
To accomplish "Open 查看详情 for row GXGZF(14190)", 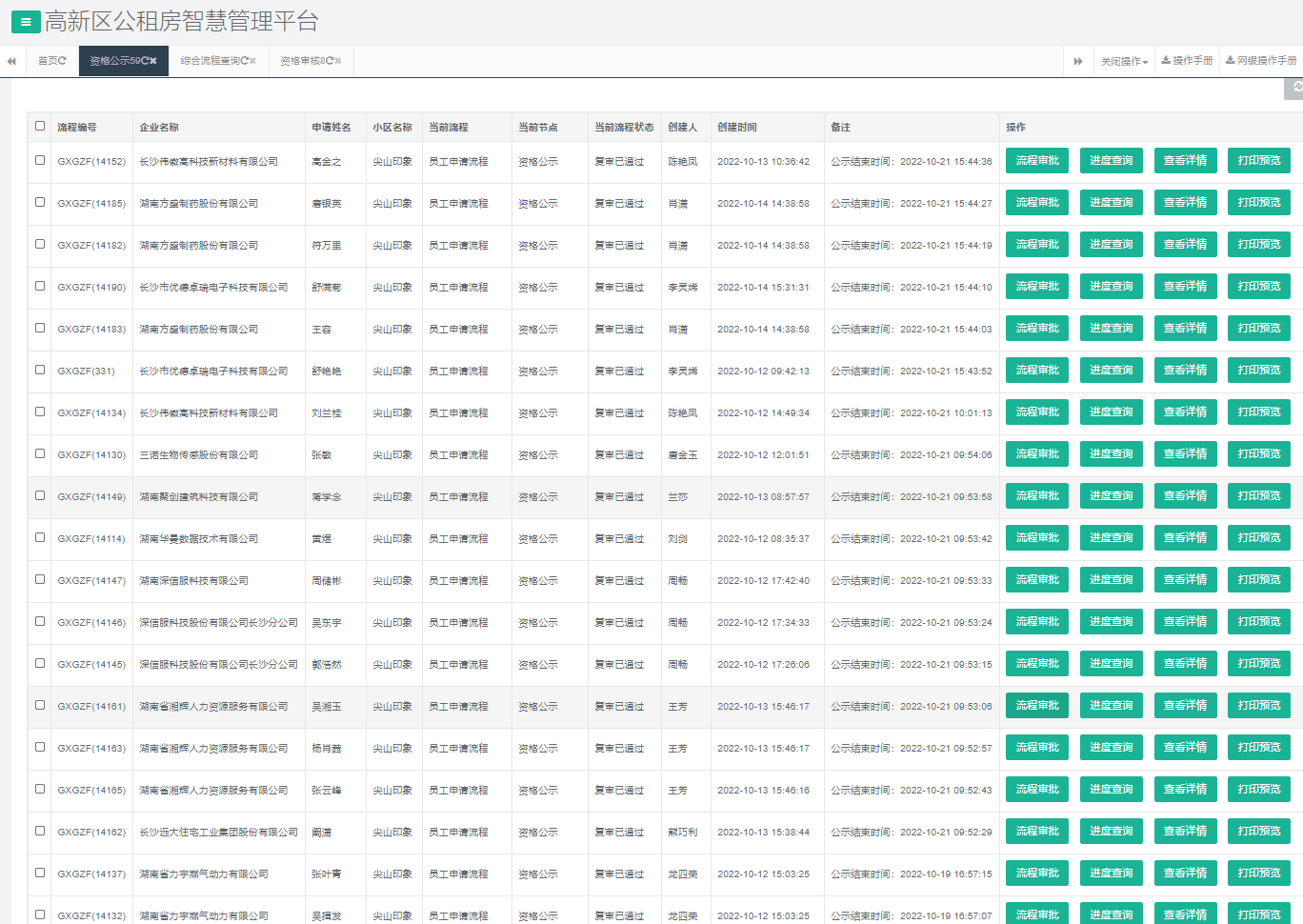I will [x=1185, y=287].
